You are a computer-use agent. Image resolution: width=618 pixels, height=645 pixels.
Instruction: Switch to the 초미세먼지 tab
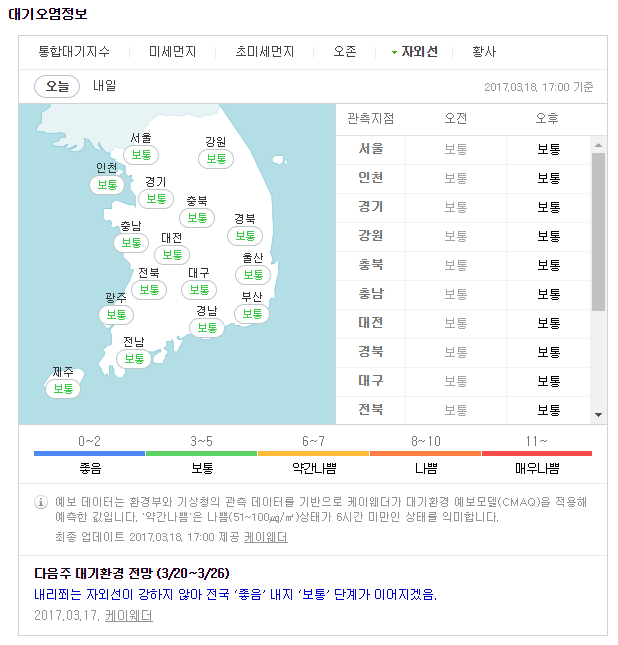click(265, 52)
